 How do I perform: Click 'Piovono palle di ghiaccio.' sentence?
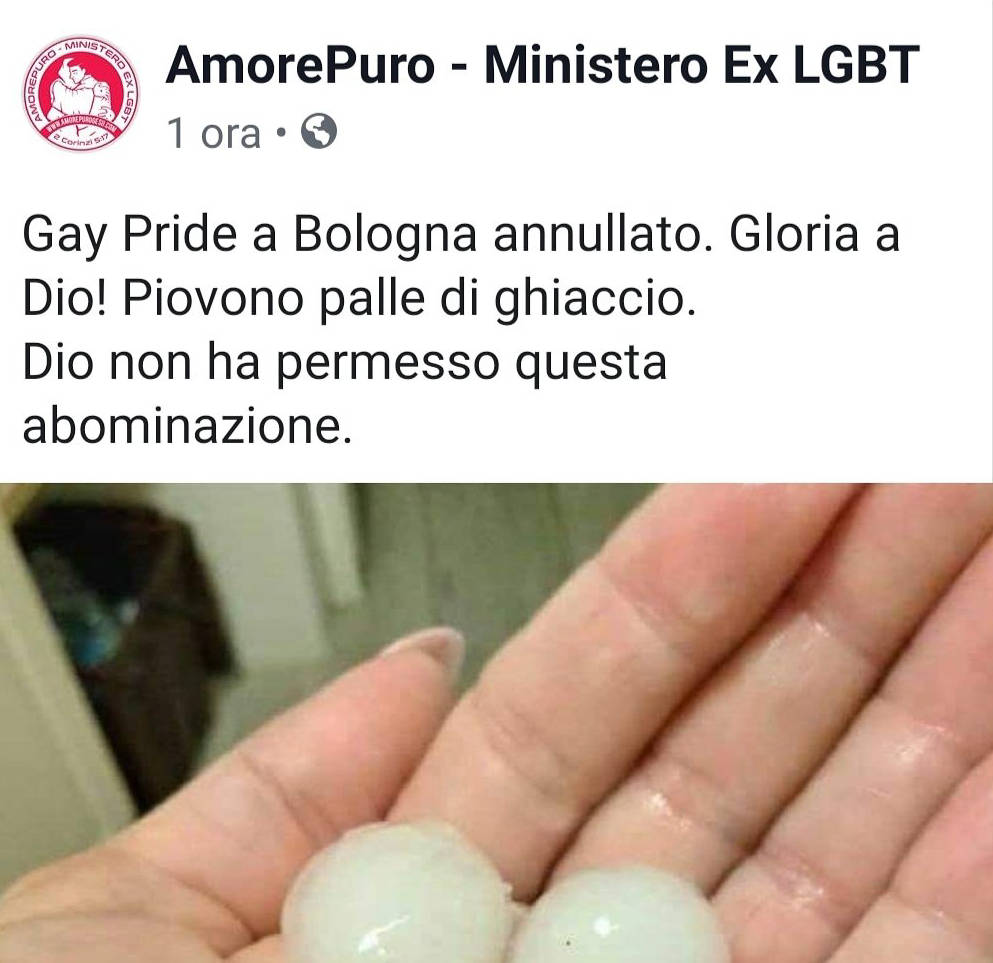[x=409, y=299]
